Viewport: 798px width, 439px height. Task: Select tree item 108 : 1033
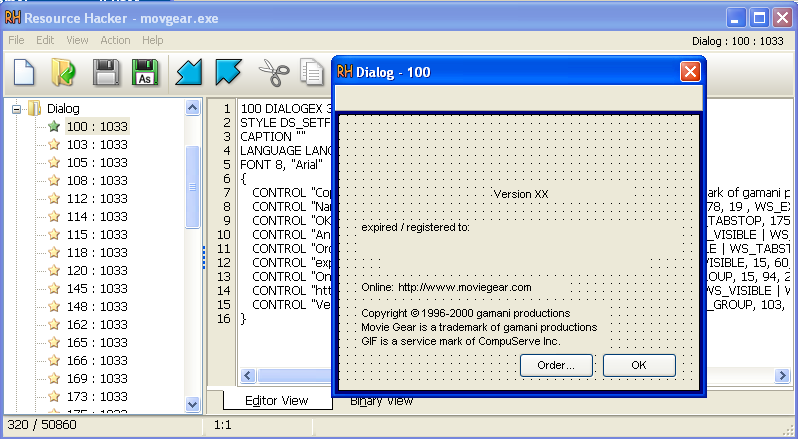97,181
